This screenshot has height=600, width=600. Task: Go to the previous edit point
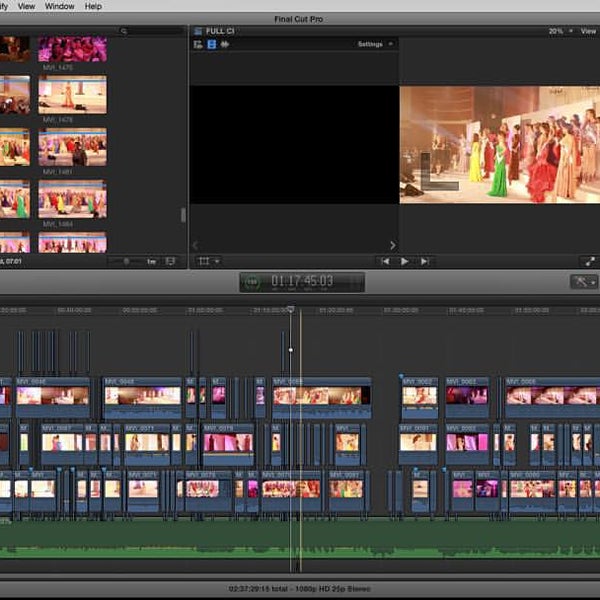(x=385, y=261)
